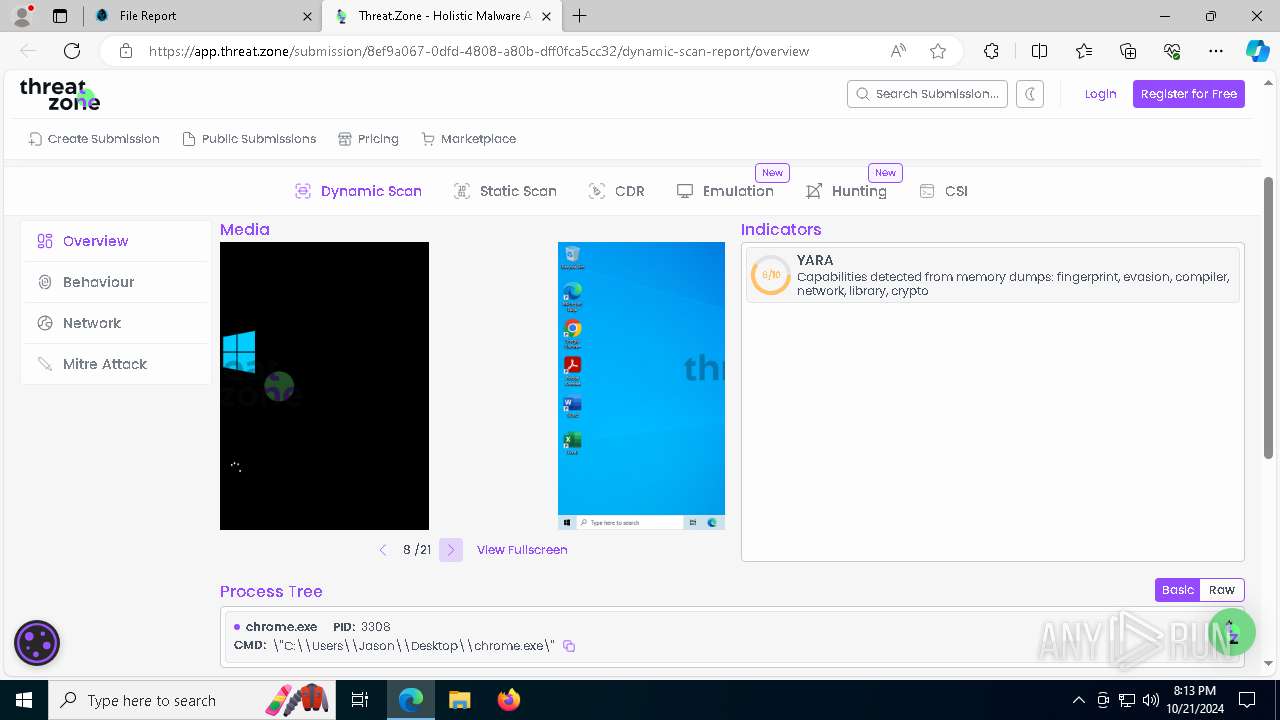Add this page to favorites star
The width and height of the screenshot is (1280, 720).
[x=937, y=51]
